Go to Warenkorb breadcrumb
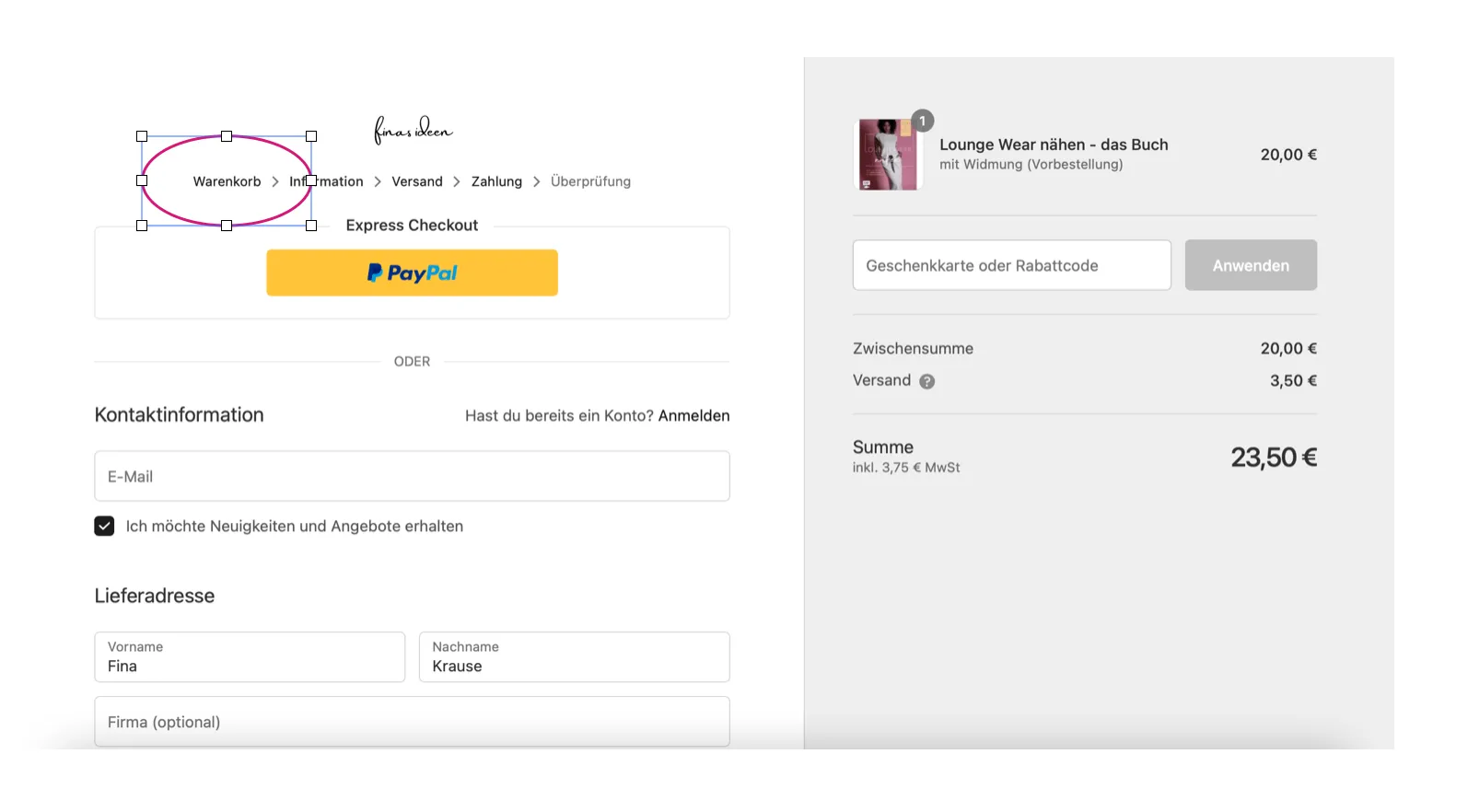Image resolution: width=1468 pixels, height=812 pixels. coord(227,181)
